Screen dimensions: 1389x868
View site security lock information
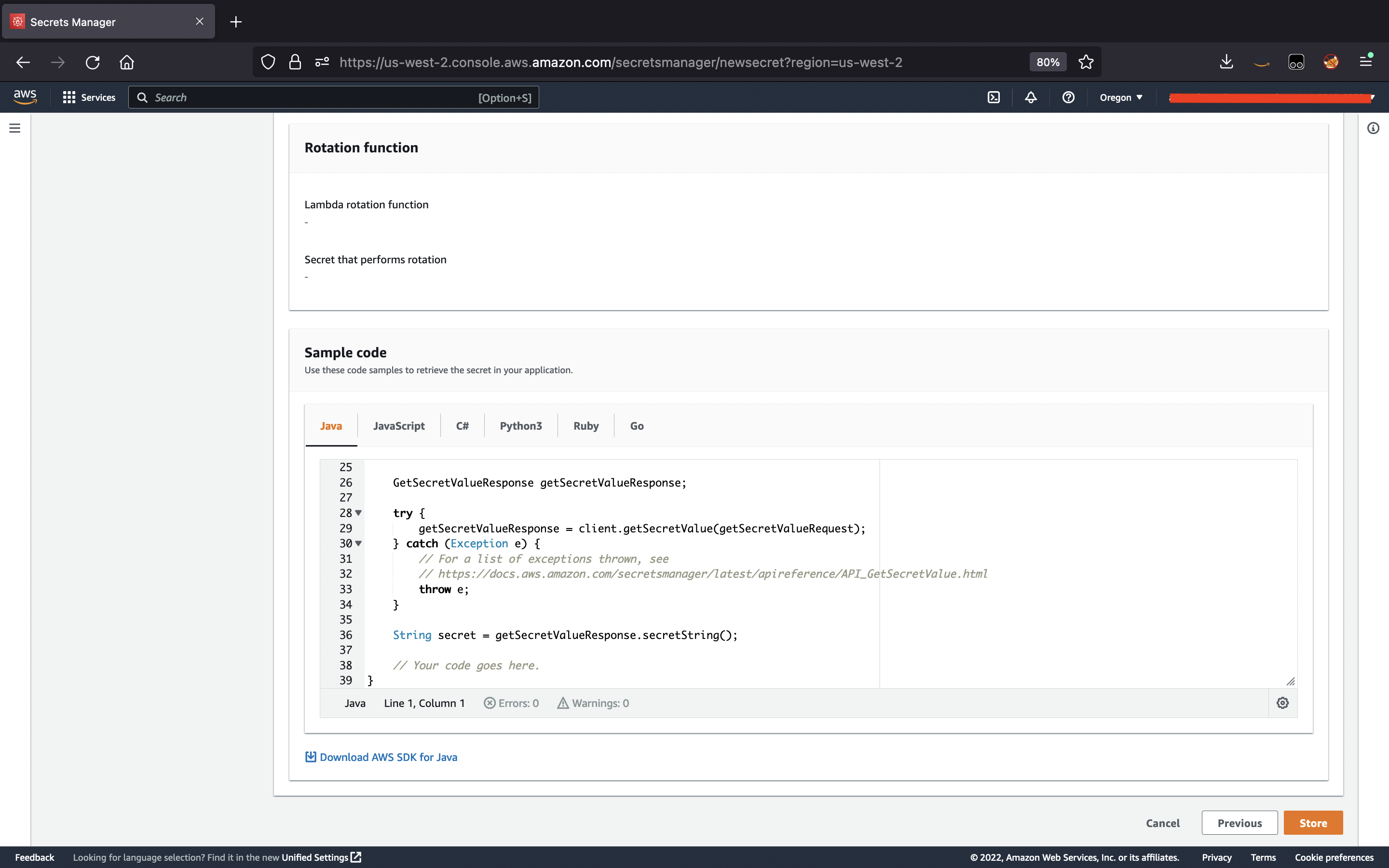click(295, 62)
